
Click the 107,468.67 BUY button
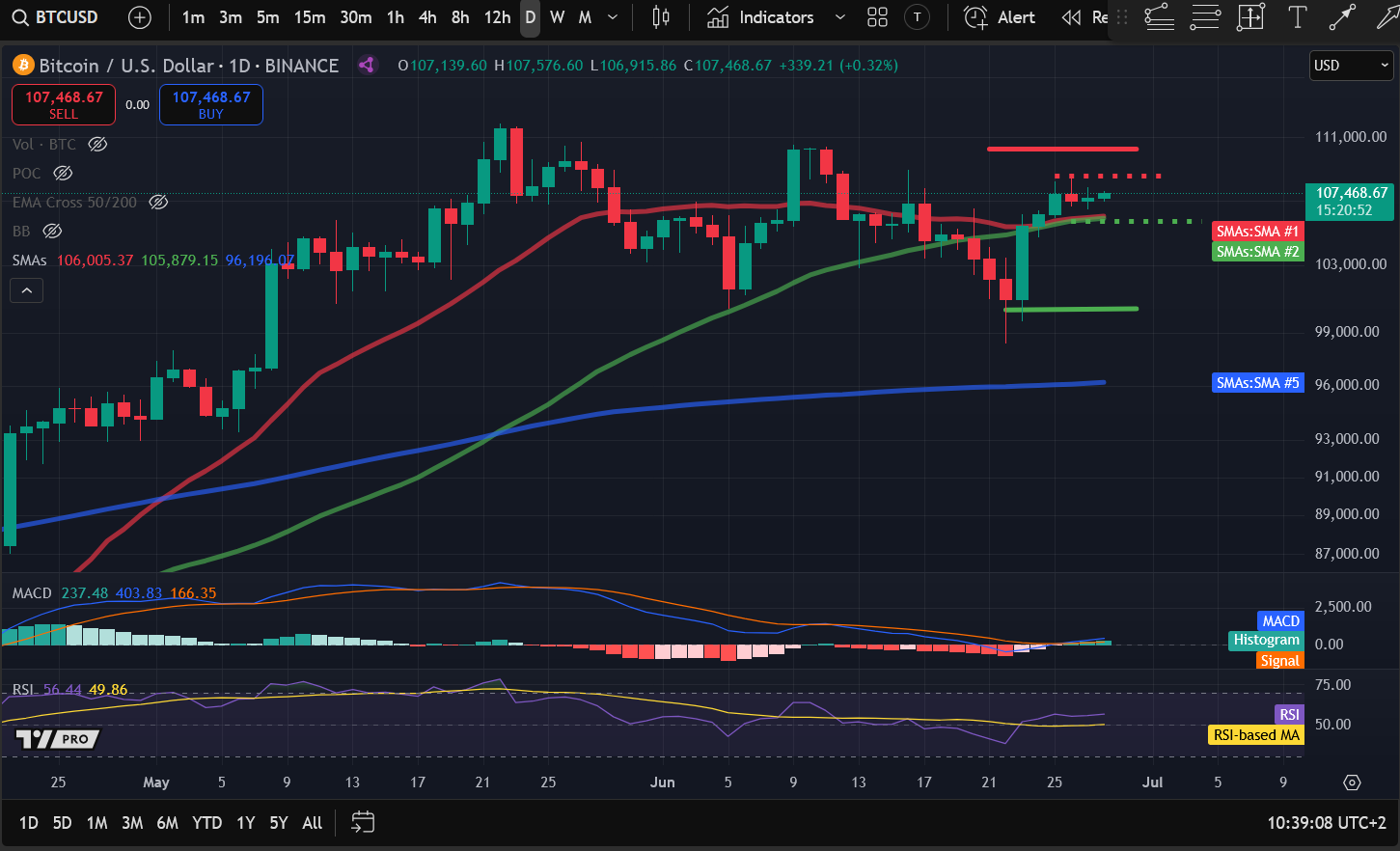(x=211, y=104)
